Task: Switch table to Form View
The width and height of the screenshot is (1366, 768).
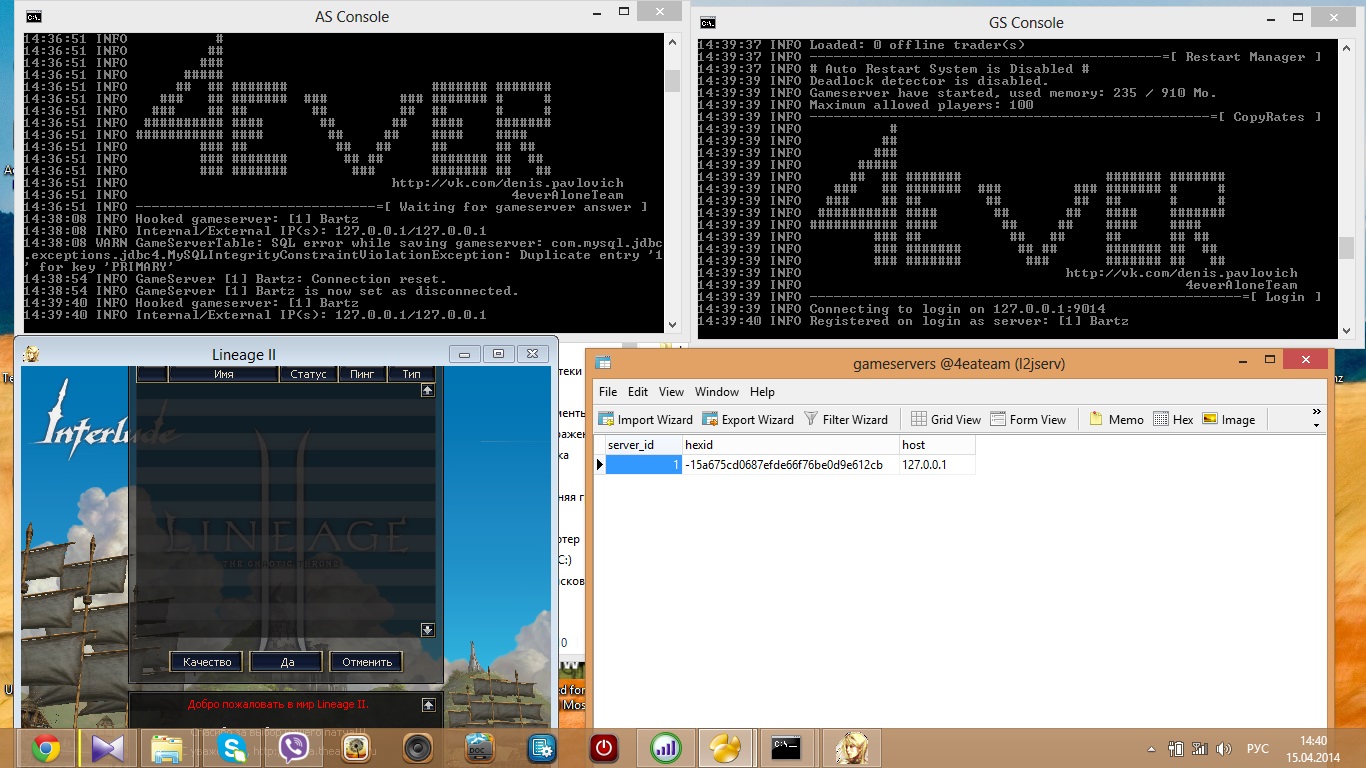Action: [x=1028, y=419]
